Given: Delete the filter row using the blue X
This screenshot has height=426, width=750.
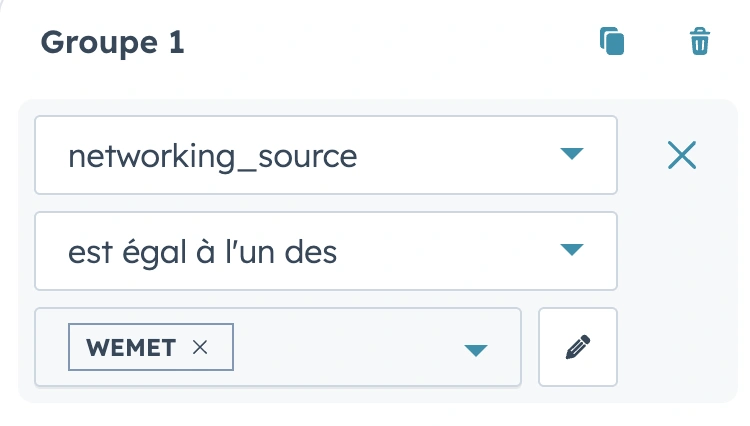Looking at the screenshot, I should pyautogui.click(x=681, y=155).
